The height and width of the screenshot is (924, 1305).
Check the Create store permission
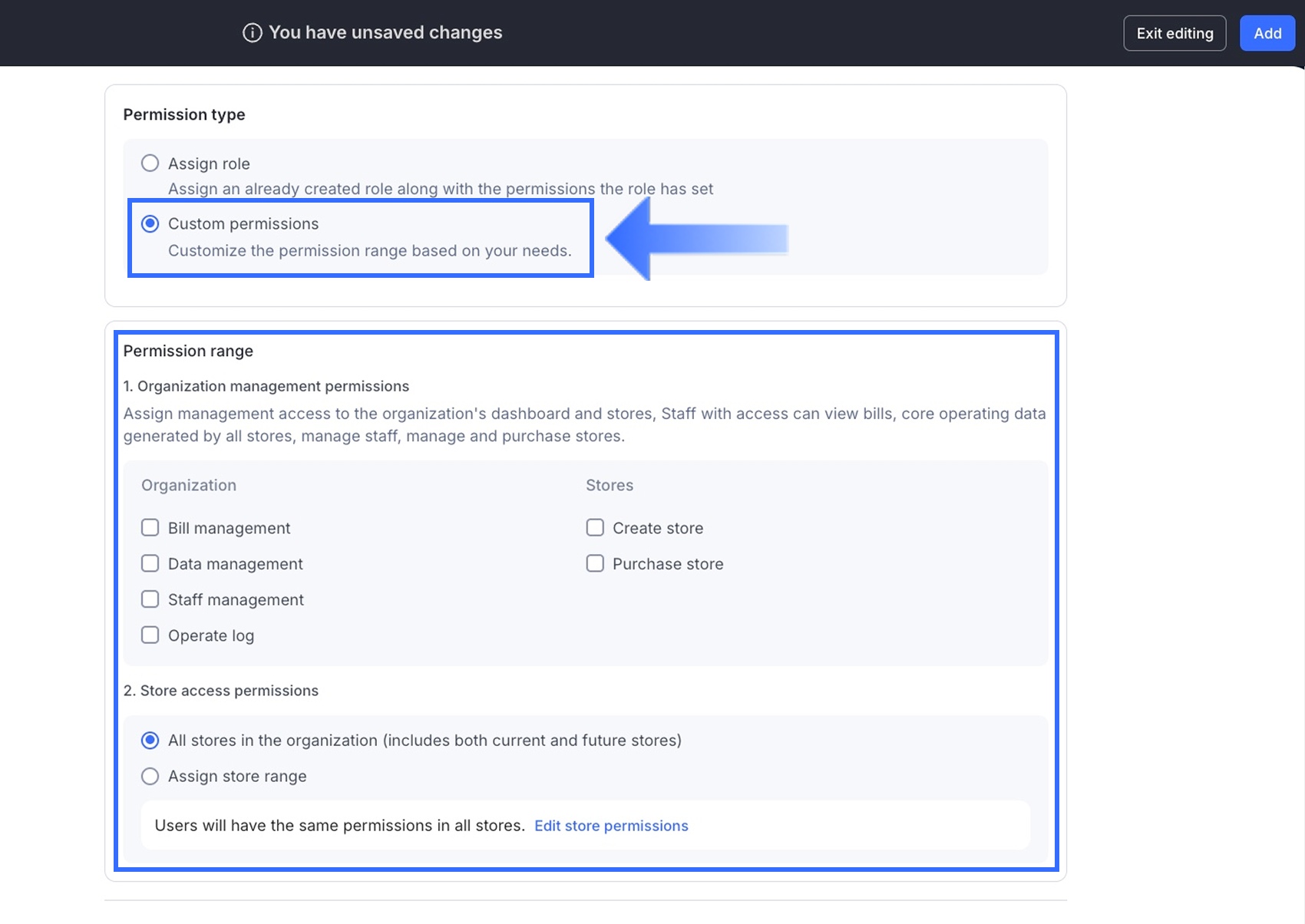pos(595,528)
